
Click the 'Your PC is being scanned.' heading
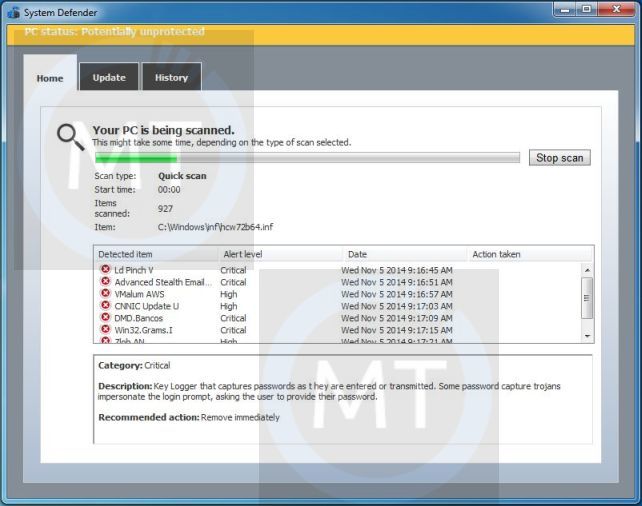click(163, 130)
